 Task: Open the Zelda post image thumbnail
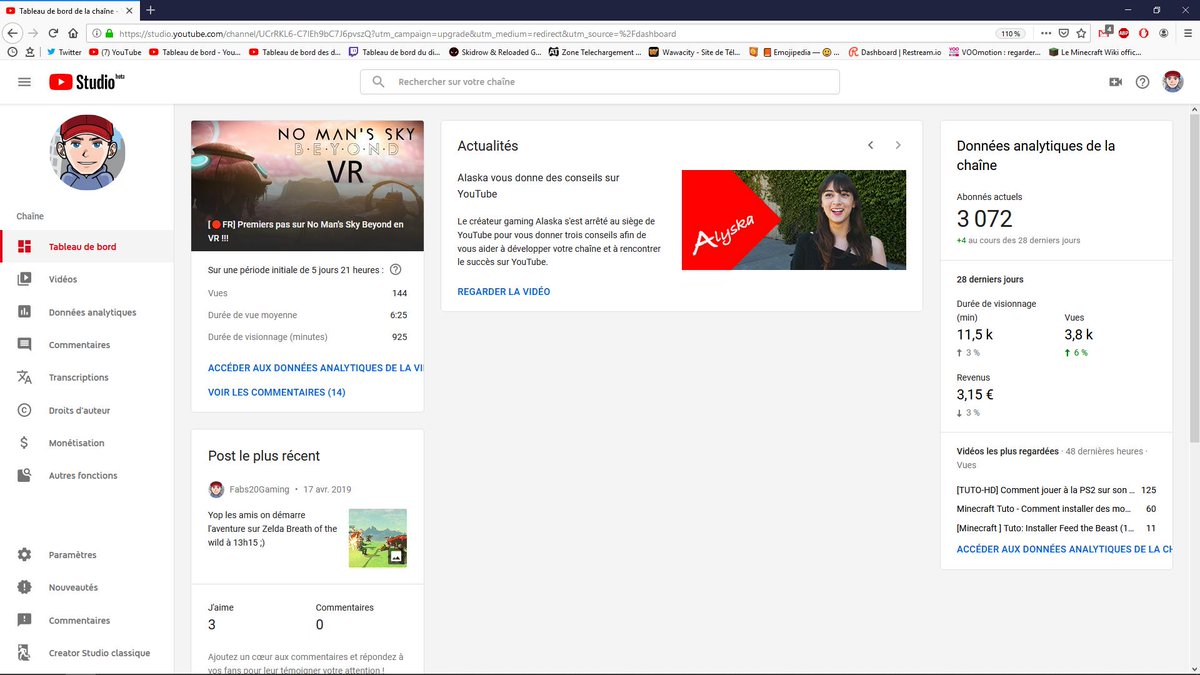[x=378, y=538]
